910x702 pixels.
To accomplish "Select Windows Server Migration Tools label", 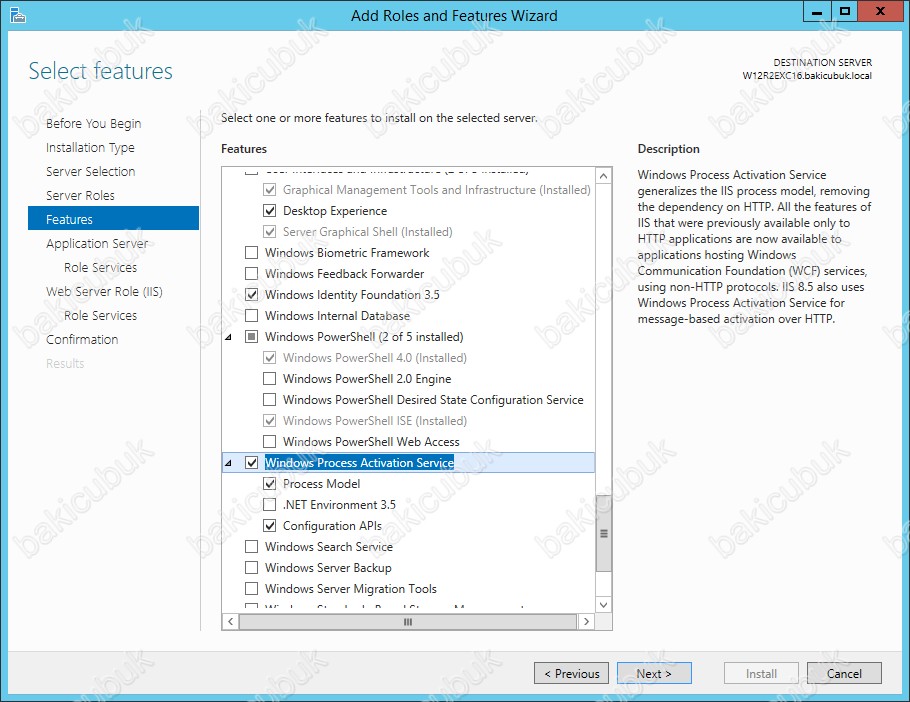I will click(351, 588).
